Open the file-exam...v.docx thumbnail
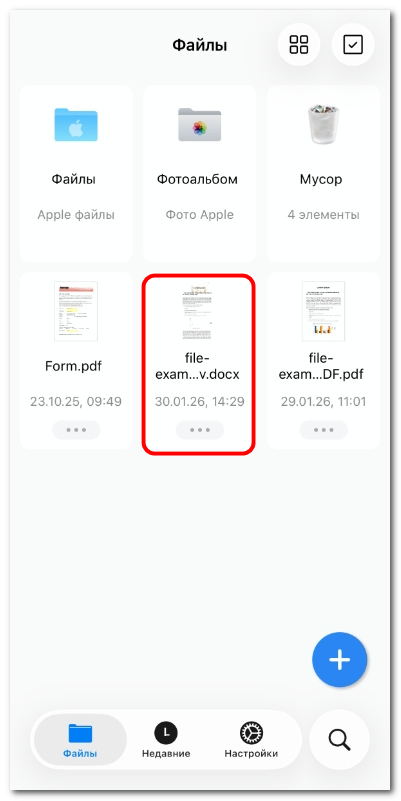The width and height of the screenshot is (401, 801). 200,311
